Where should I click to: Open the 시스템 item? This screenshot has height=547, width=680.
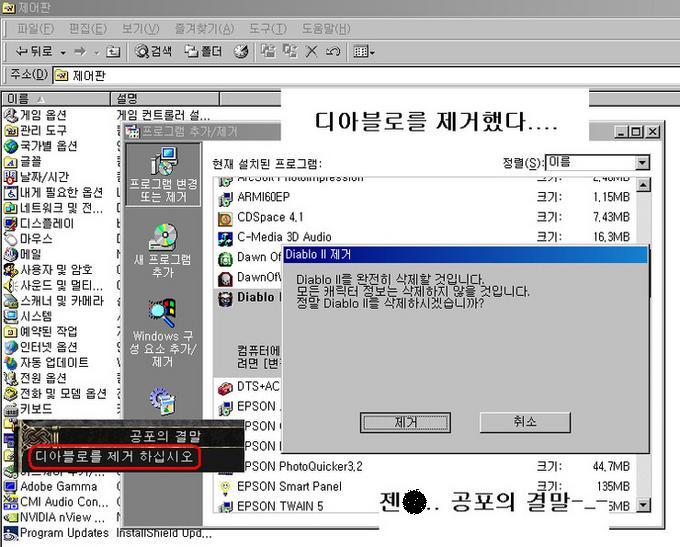pyautogui.click(x=28, y=316)
